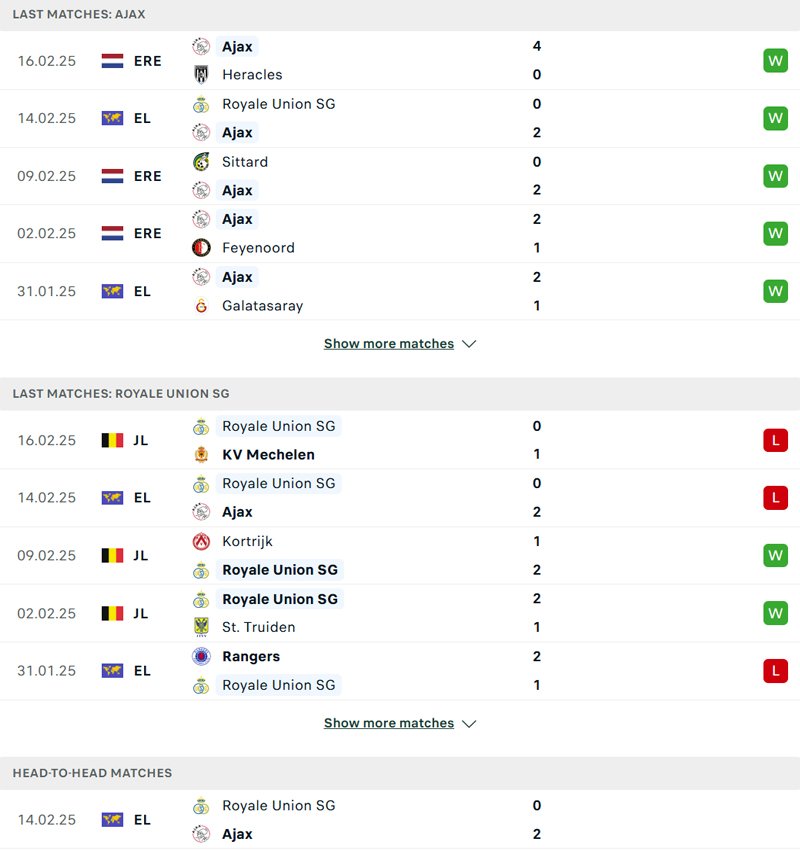Viewport: 800px width, 850px height.
Task: Open the KV Mechelen team link
Action: click(x=268, y=455)
